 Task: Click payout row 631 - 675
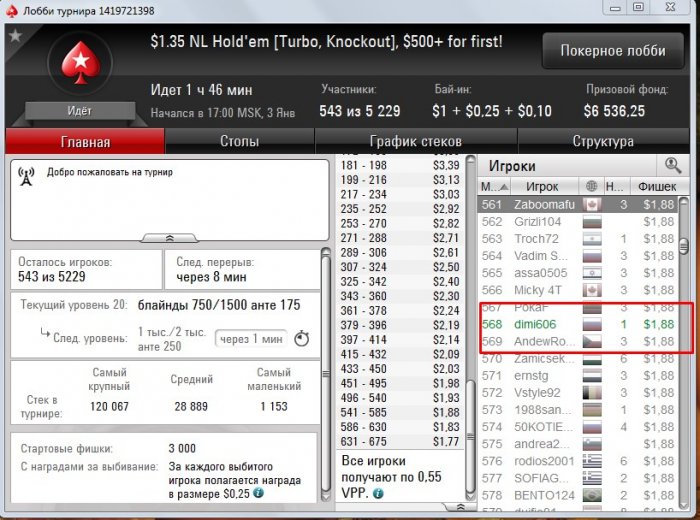point(400,441)
